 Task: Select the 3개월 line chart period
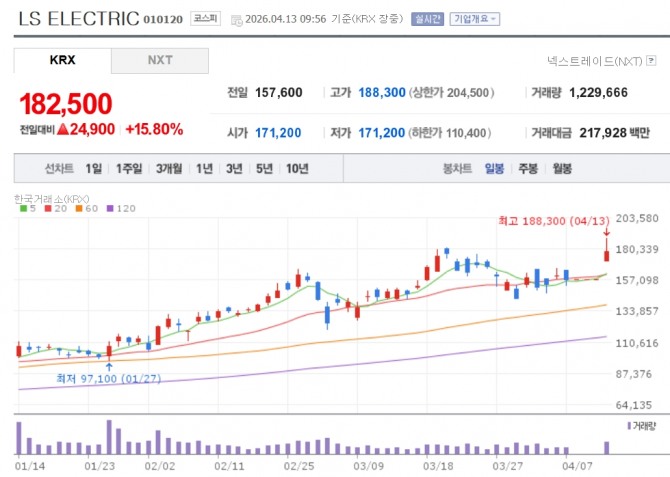(x=169, y=169)
